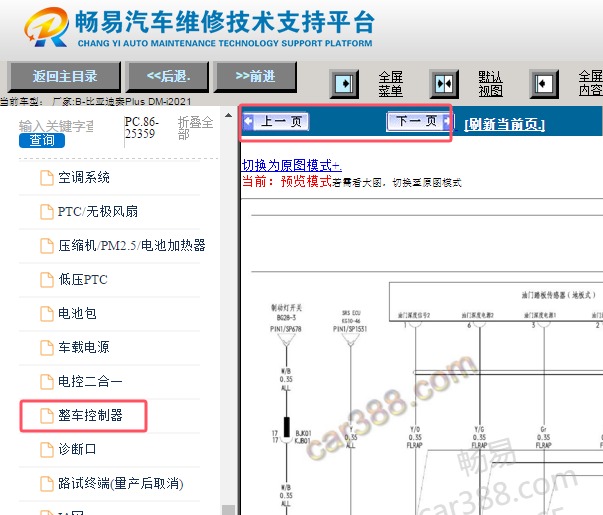Click the sidebar scrollbar up arrow

click(228, 115)
